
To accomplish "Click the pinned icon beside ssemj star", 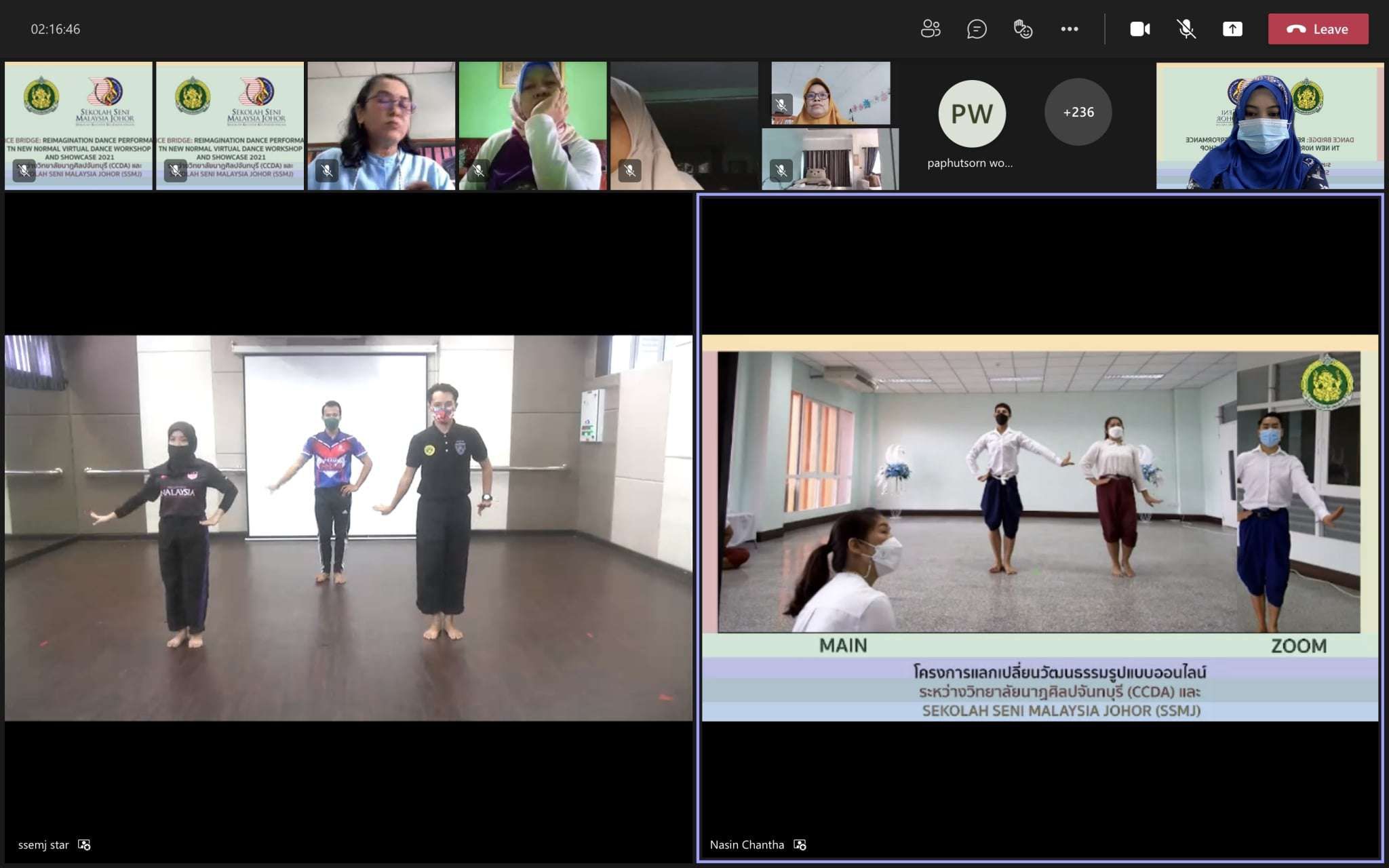I will coord(84,845).
